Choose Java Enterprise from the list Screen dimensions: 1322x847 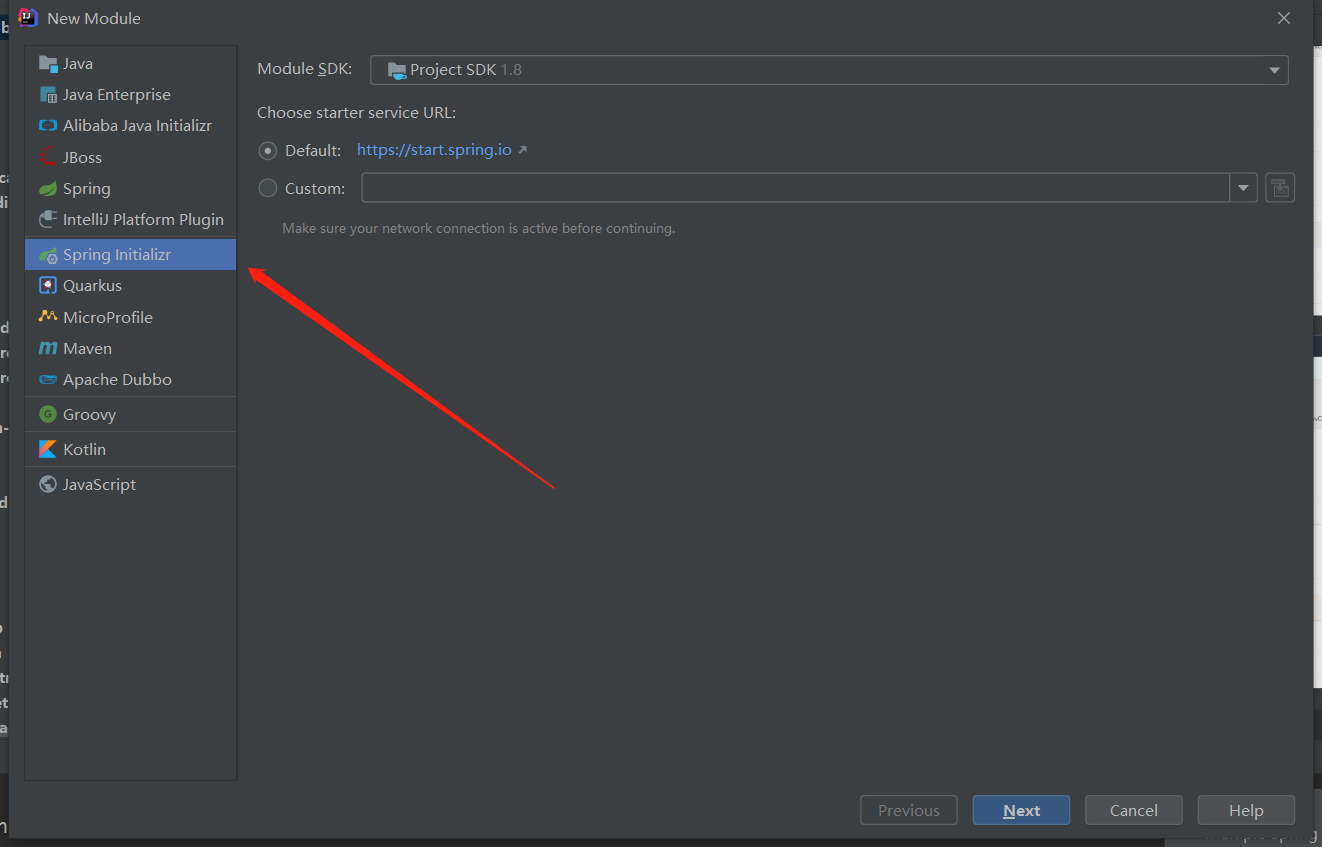point(131,95)
